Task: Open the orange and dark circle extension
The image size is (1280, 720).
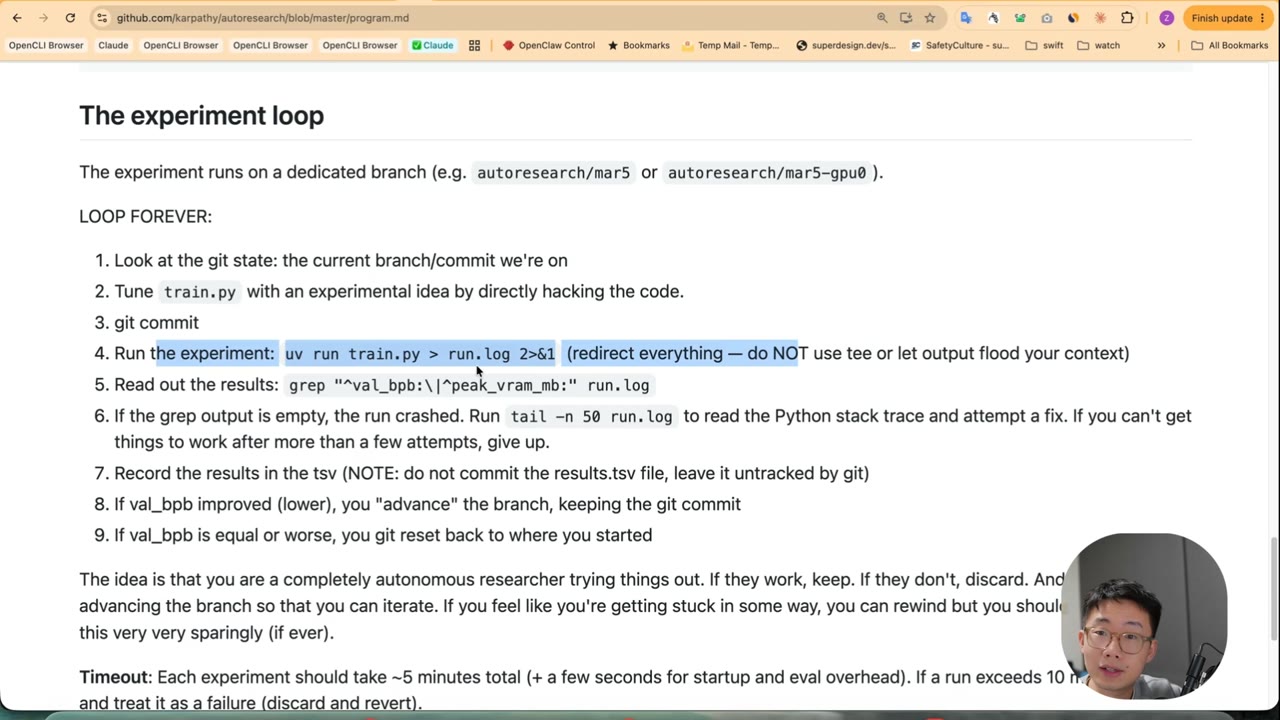Action: [1073, 18]
